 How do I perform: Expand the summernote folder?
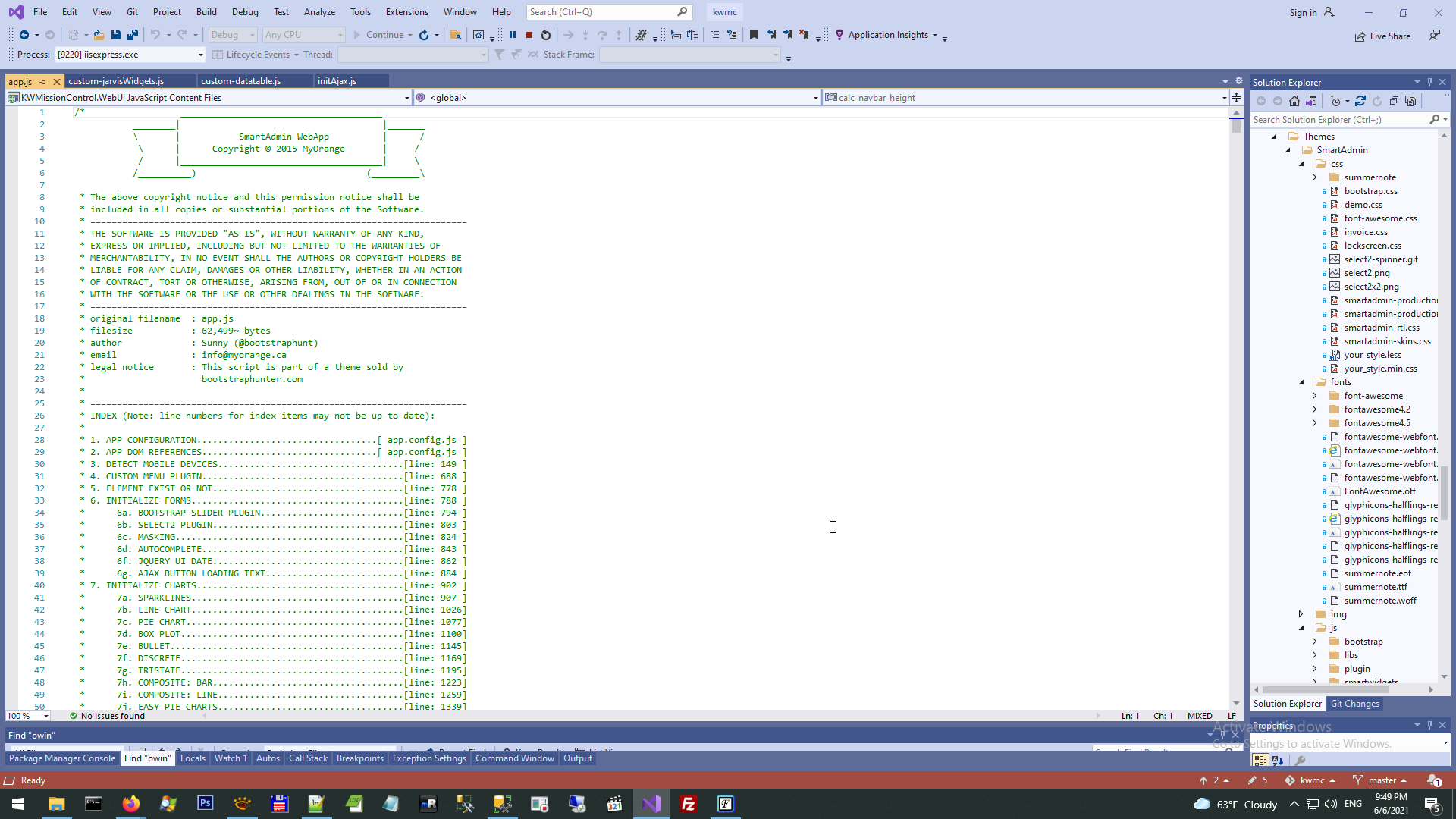tap(1315, 177)
